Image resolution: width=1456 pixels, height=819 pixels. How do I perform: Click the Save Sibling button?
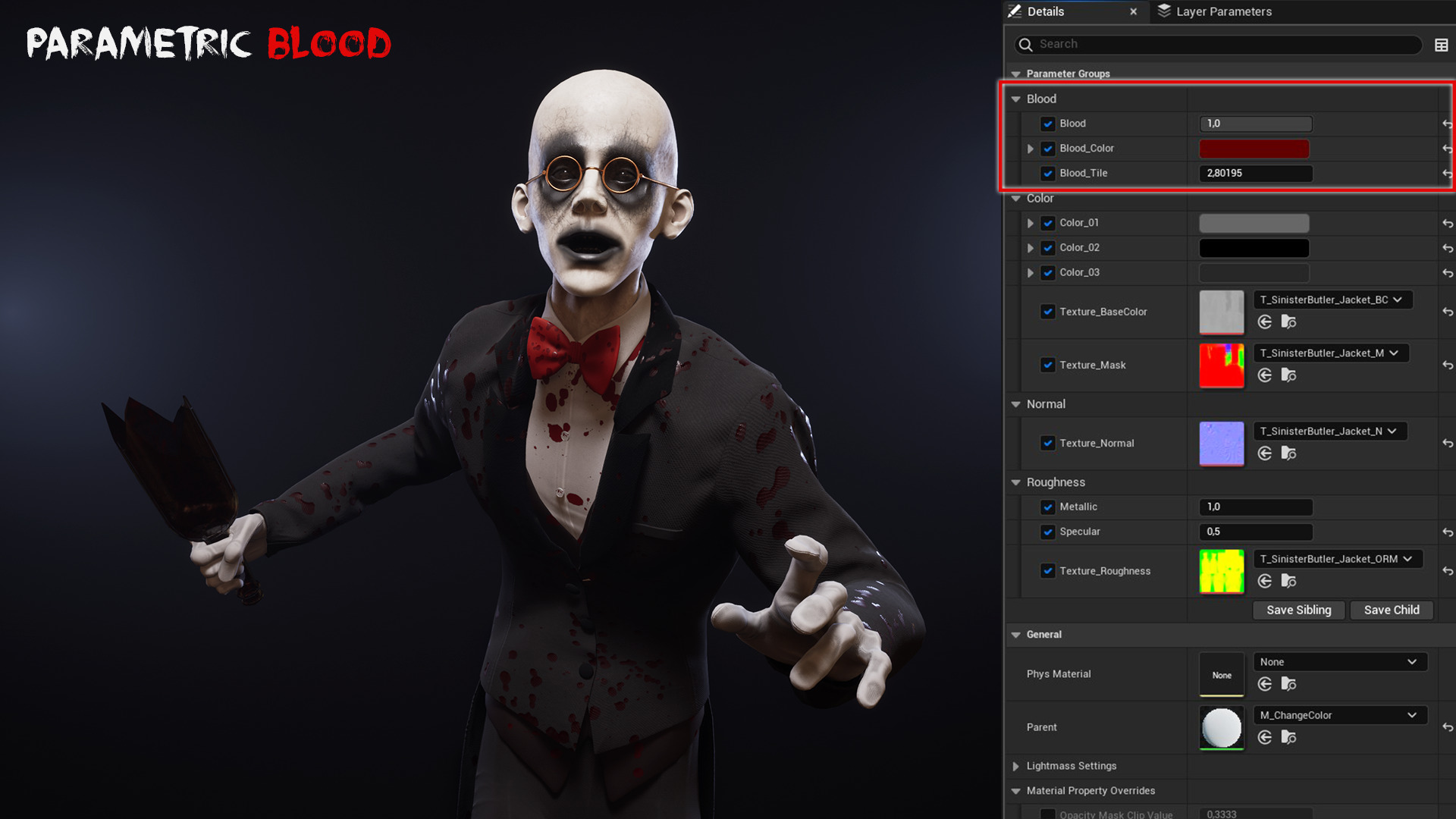(x=1298, y=610)
